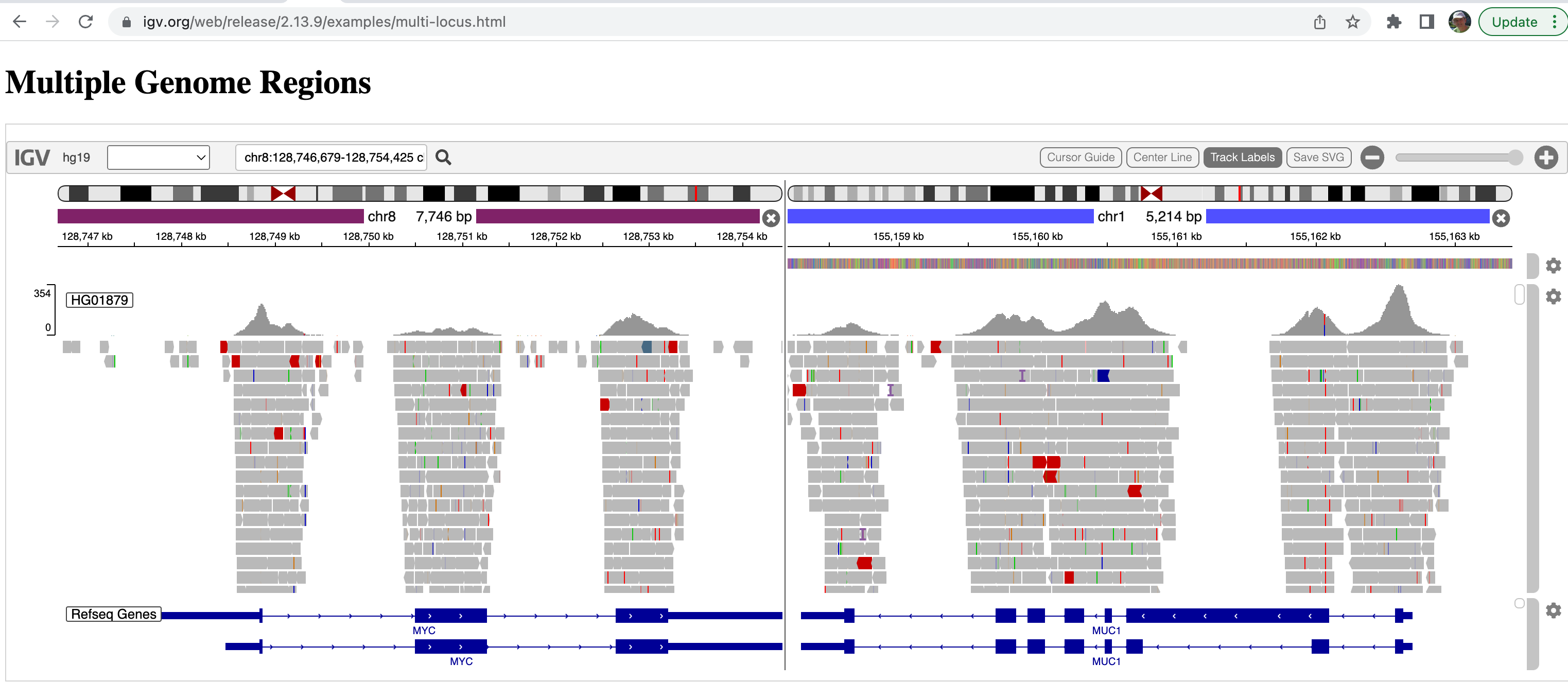Remove the chr1 region panel
The width and height of the screenshot is (1568, 699).
(1501, 219)
